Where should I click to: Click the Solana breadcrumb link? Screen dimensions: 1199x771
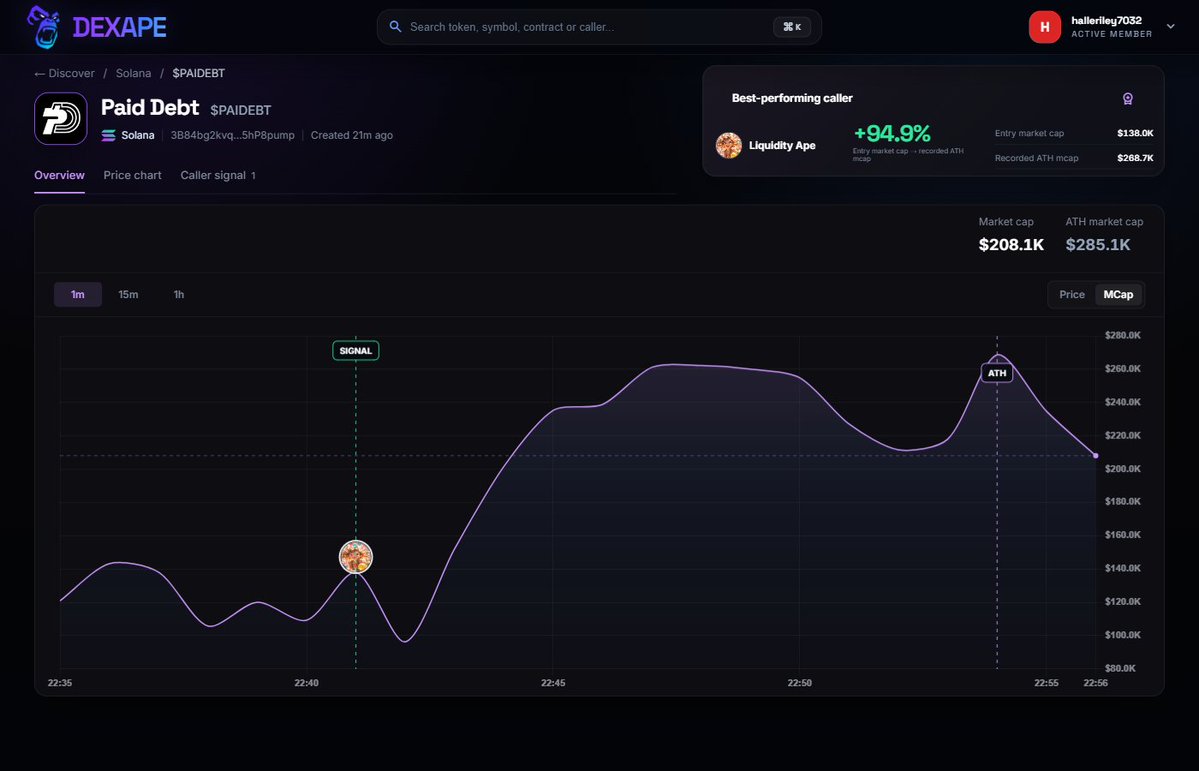coord(134,73)
